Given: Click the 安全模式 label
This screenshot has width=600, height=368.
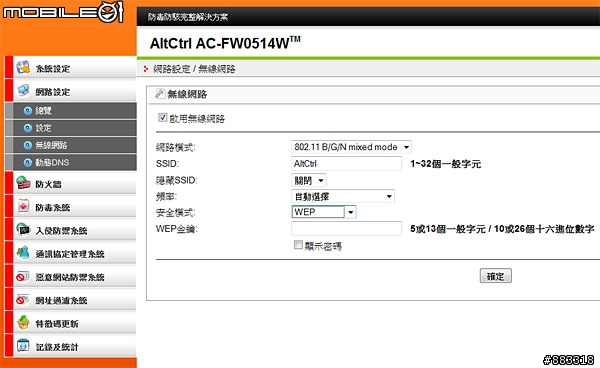Looking at the screenshot, I should 176,212.
